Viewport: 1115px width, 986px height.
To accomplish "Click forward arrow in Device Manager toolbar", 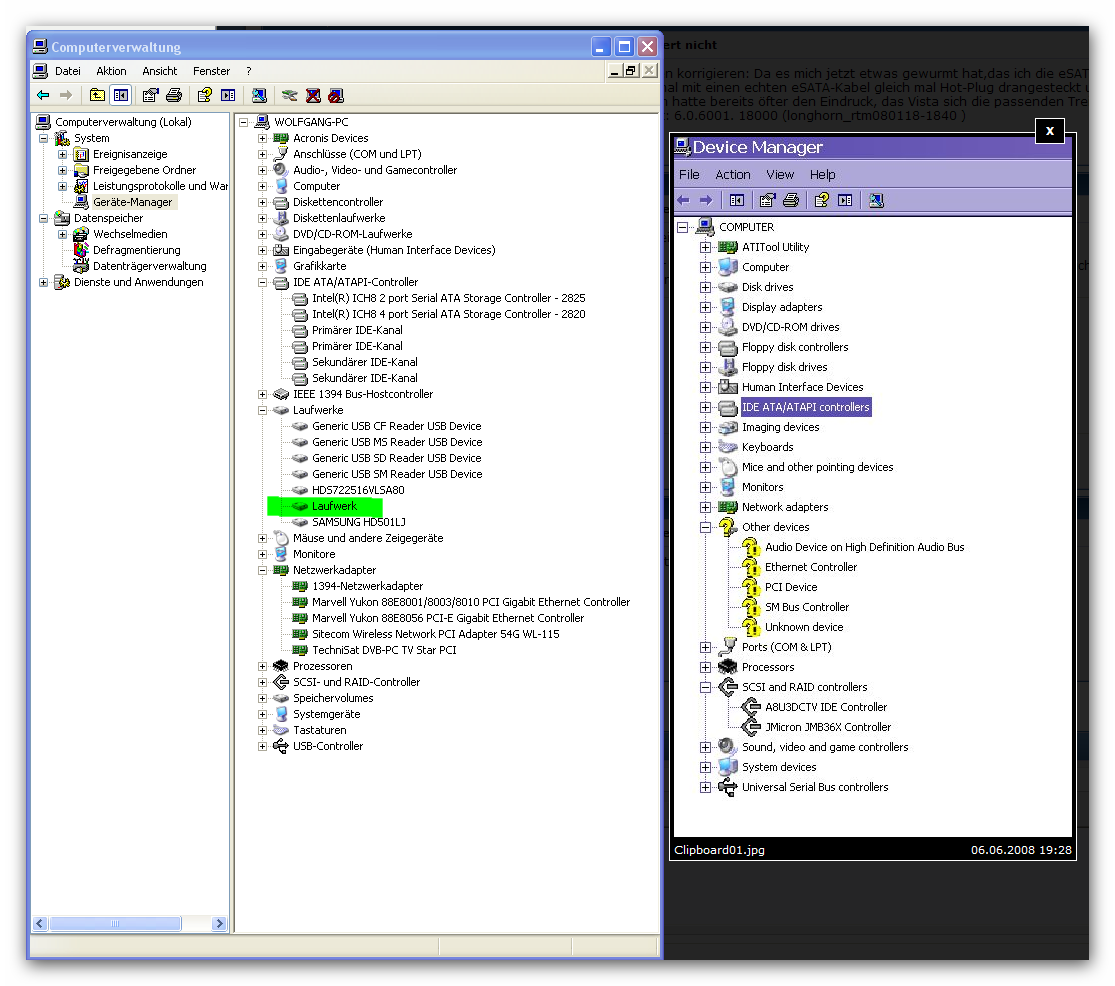I will coord(705,200).
